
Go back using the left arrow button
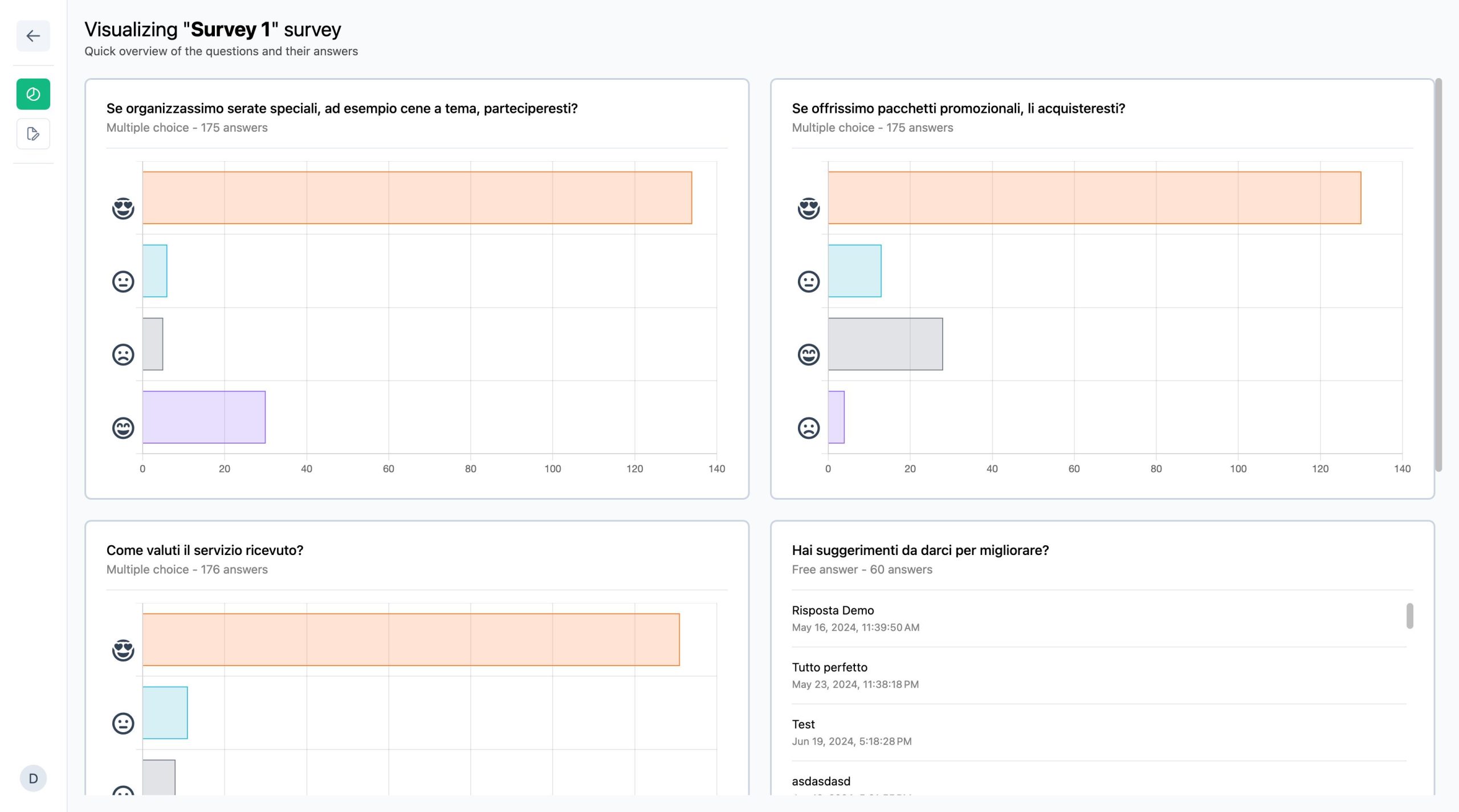coord(33,36)
